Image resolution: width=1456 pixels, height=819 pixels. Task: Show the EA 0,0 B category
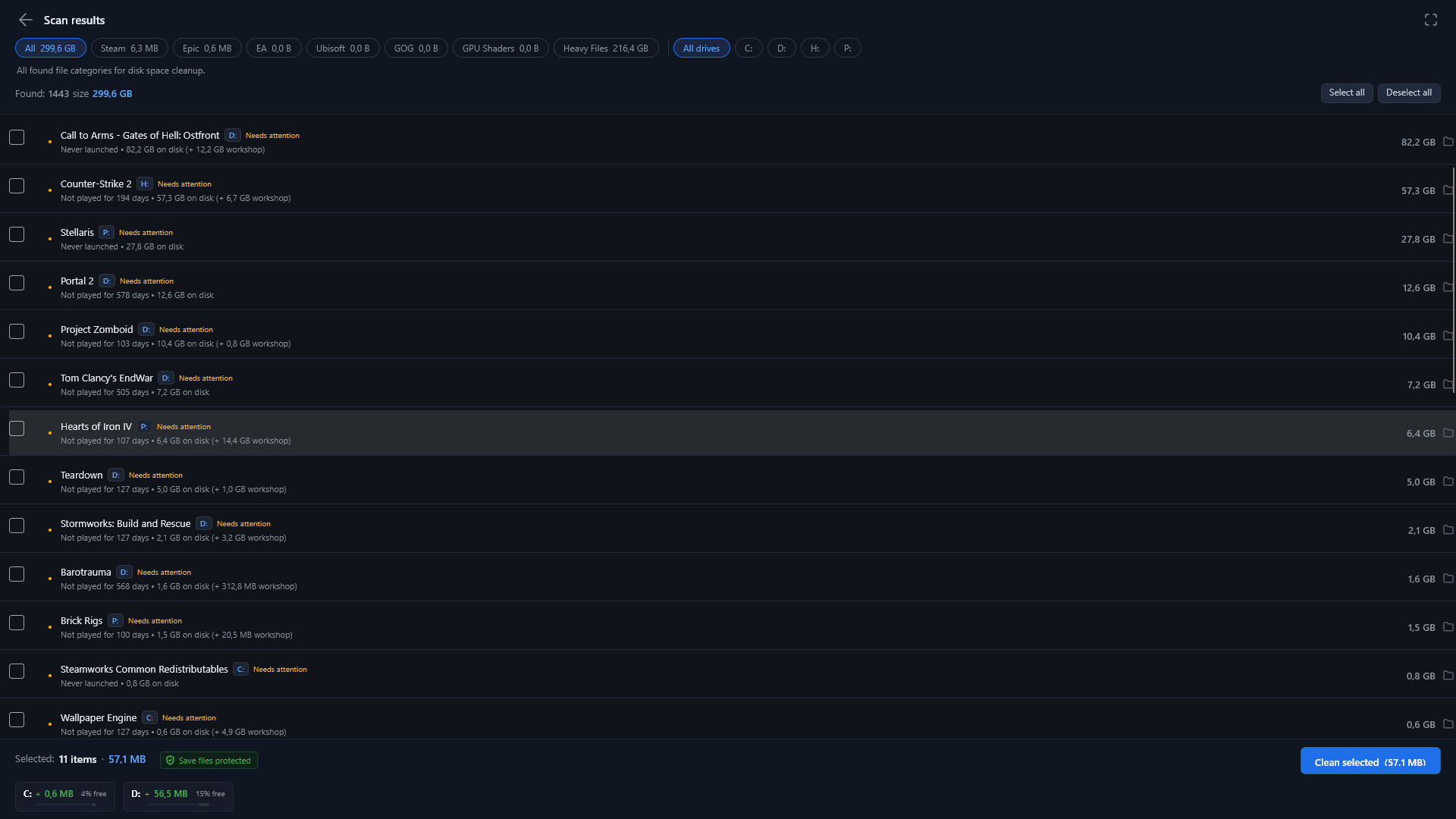pyautogui.click(x=274, y=48)
